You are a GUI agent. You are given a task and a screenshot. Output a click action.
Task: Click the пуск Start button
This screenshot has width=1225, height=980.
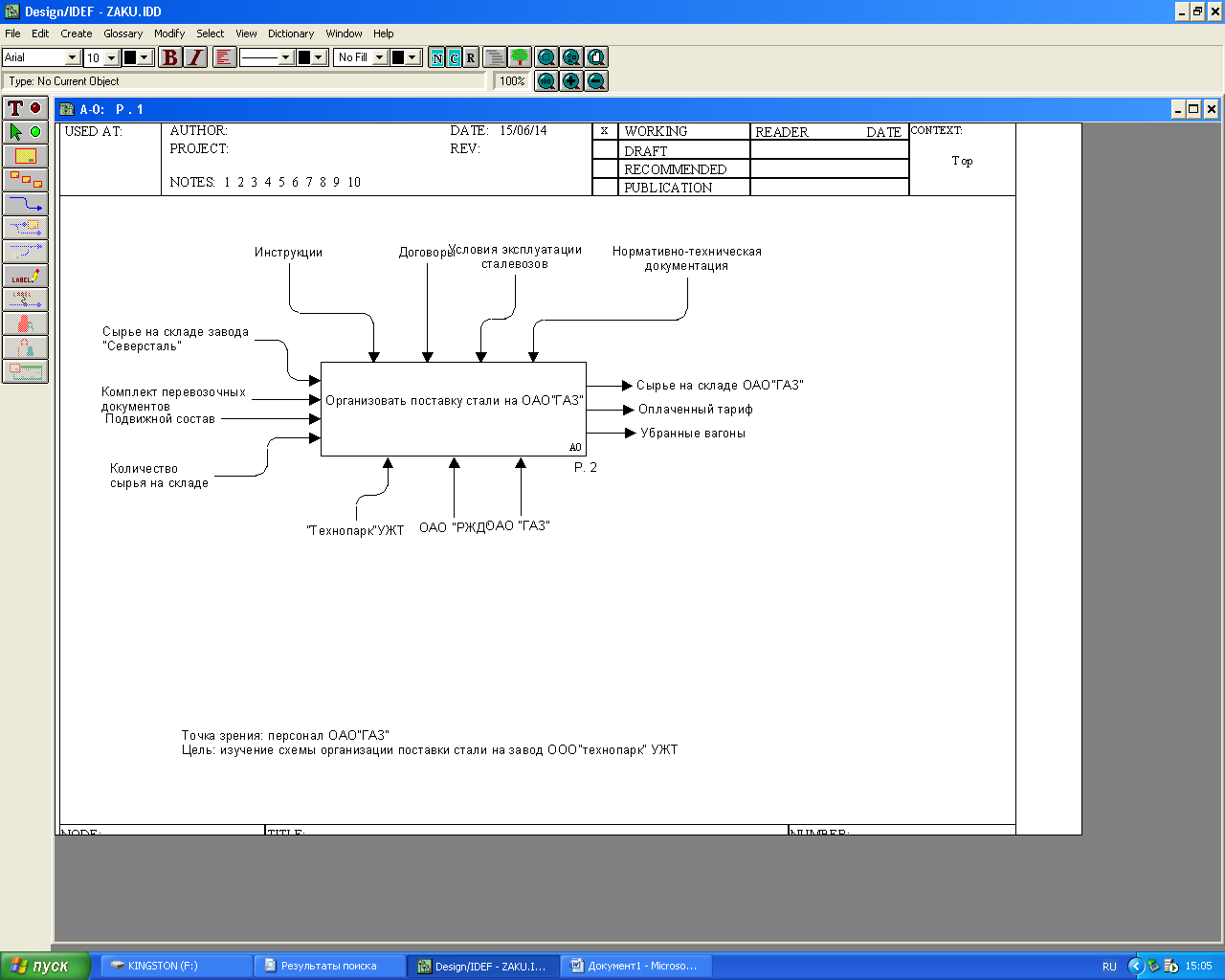click(x=45, y=966)
